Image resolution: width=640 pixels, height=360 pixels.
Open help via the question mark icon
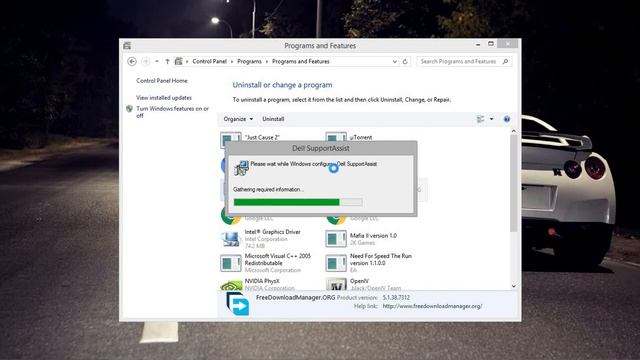(x=507, y=119)
